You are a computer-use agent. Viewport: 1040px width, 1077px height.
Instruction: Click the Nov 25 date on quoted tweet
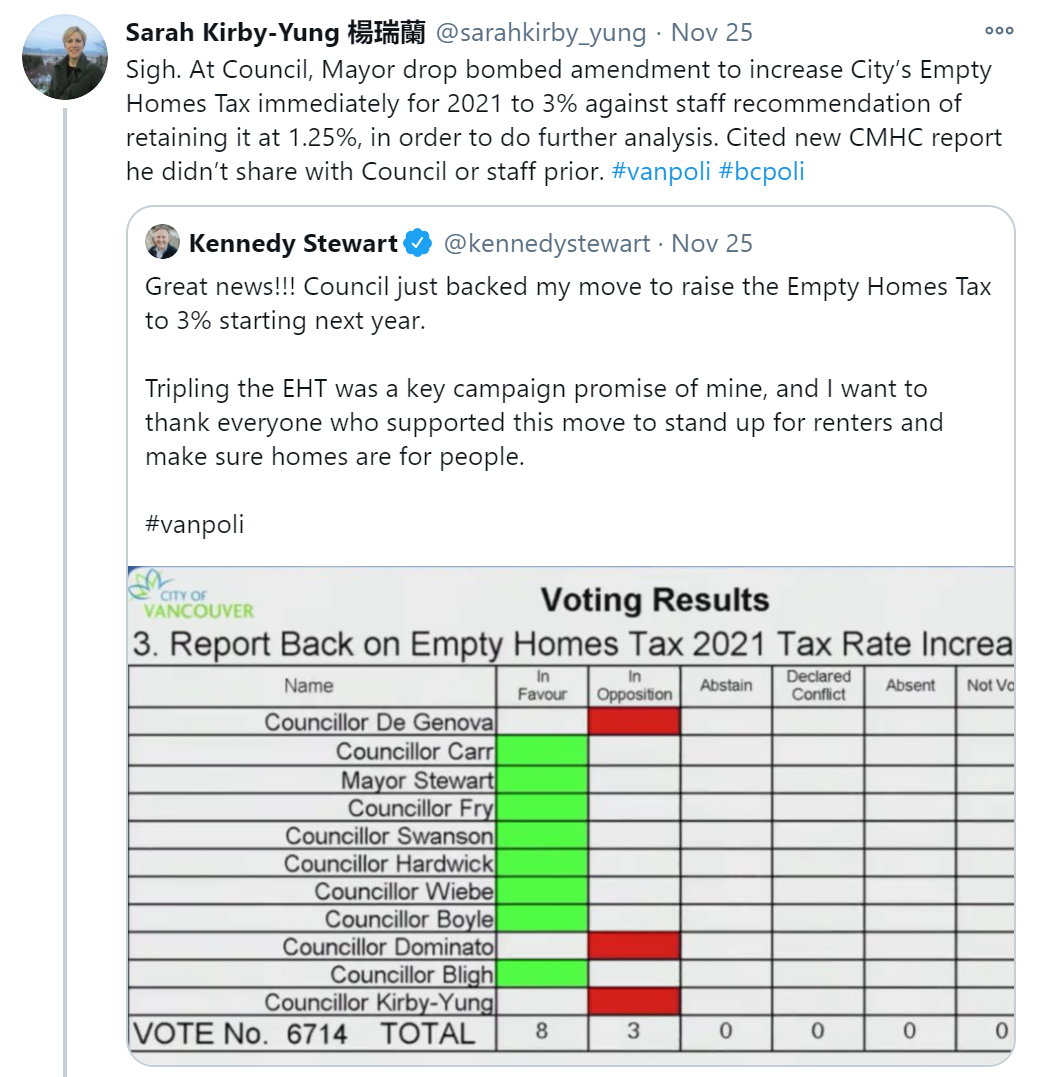click(712, 243)
